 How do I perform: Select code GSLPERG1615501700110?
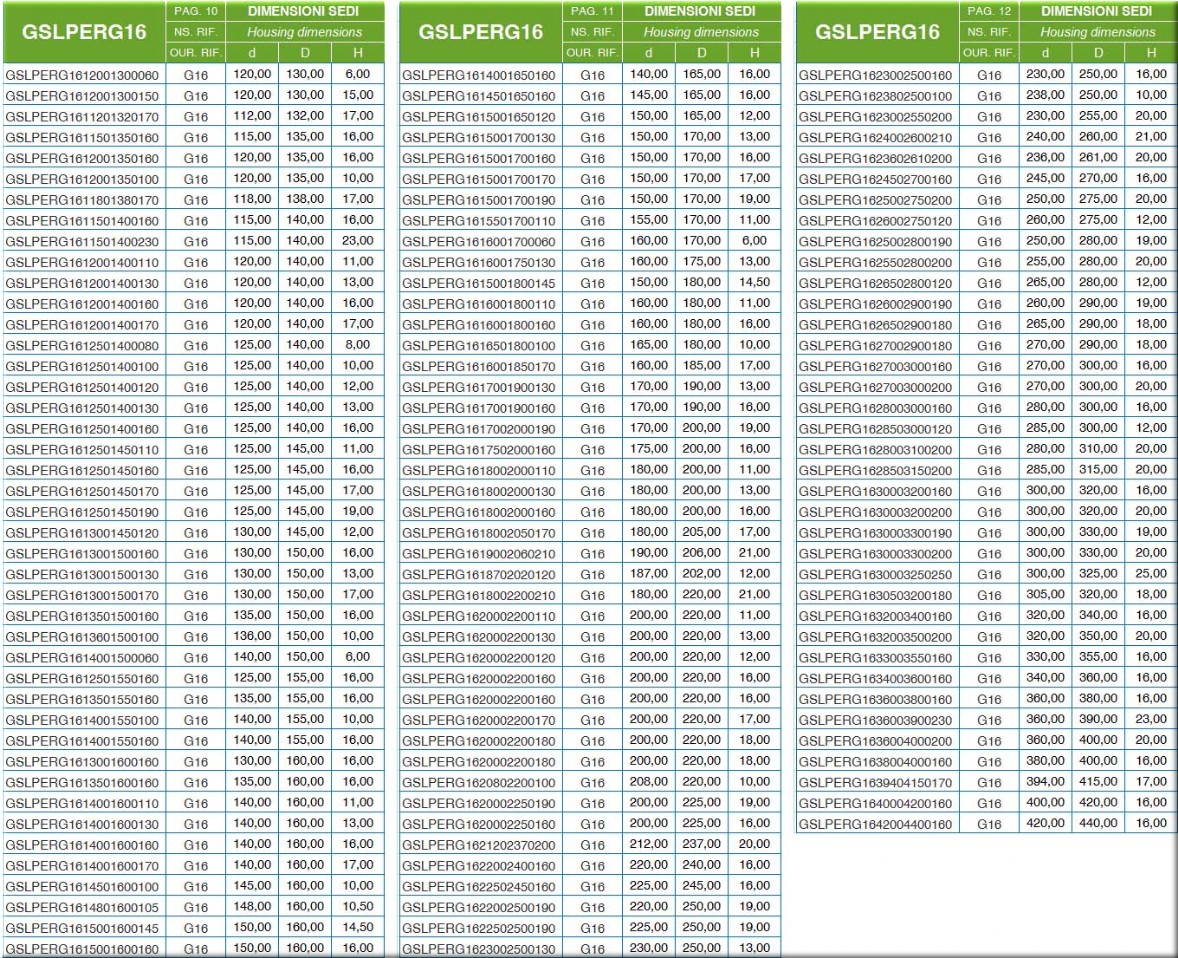click(x=479, y=221)
